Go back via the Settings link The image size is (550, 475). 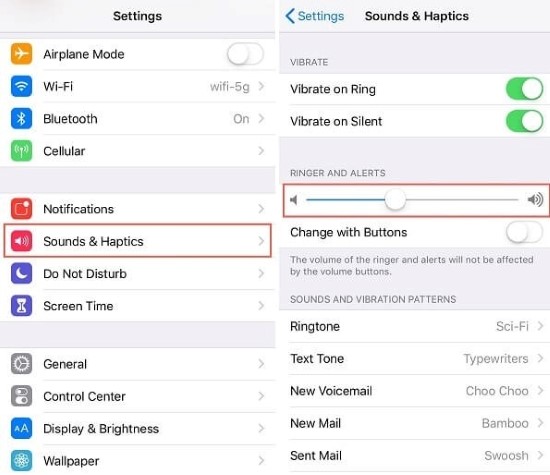pyautogui.click(x=315, y=16)
